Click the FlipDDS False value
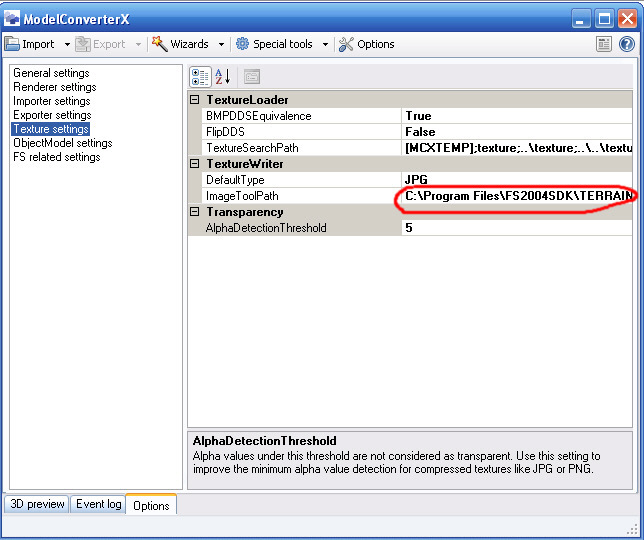This screenshot has height=540, width=644. pyautogui.click(x=517, y=132)
